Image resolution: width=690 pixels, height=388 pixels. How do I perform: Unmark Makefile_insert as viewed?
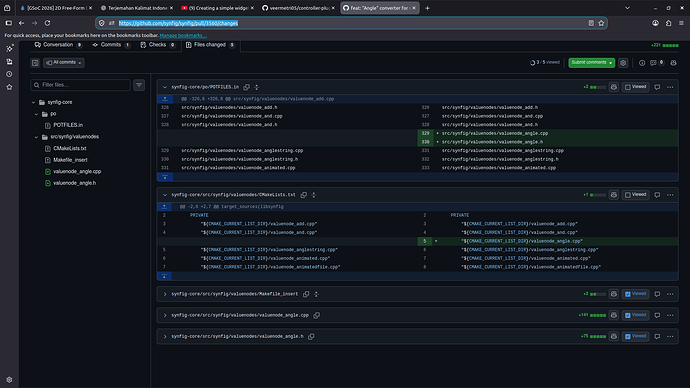pos(636,294)
